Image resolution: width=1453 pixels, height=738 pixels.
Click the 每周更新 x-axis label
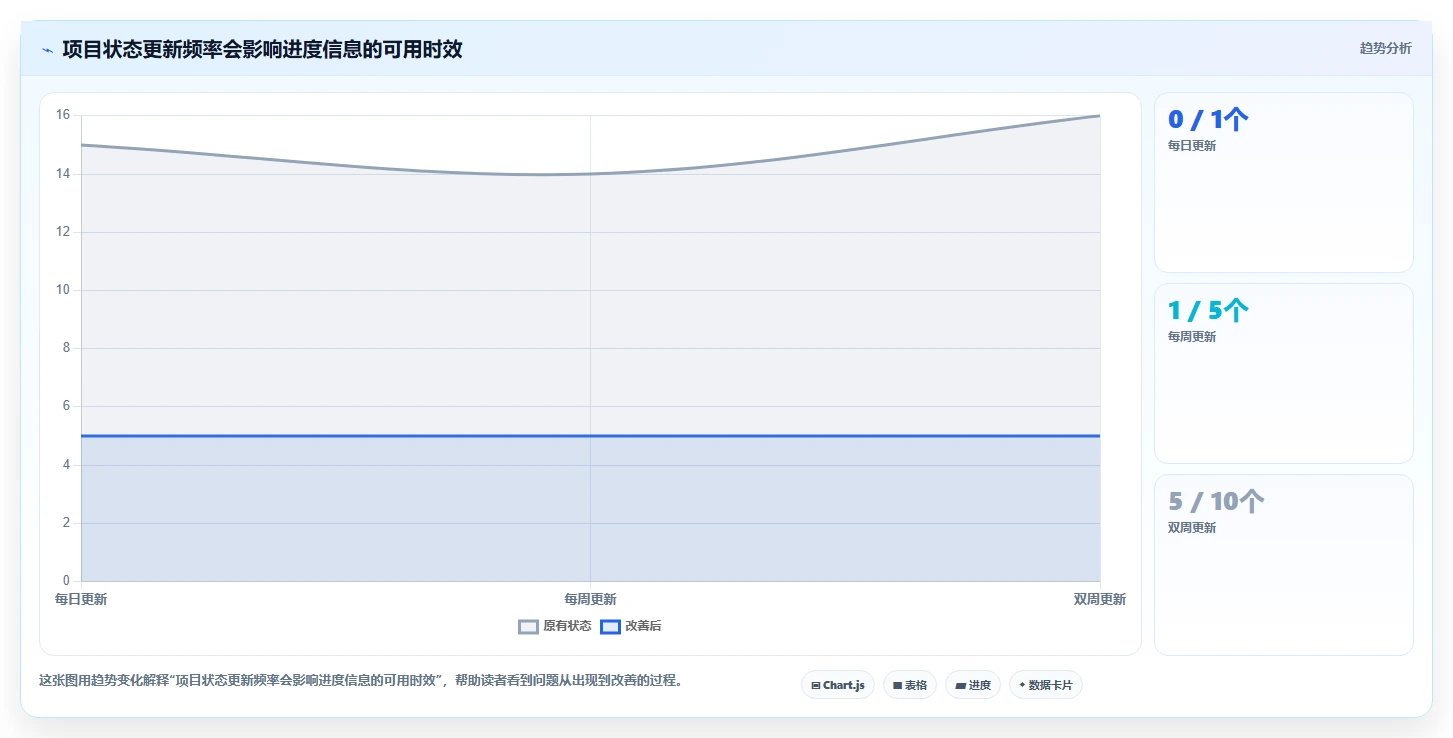pos(590,599)
